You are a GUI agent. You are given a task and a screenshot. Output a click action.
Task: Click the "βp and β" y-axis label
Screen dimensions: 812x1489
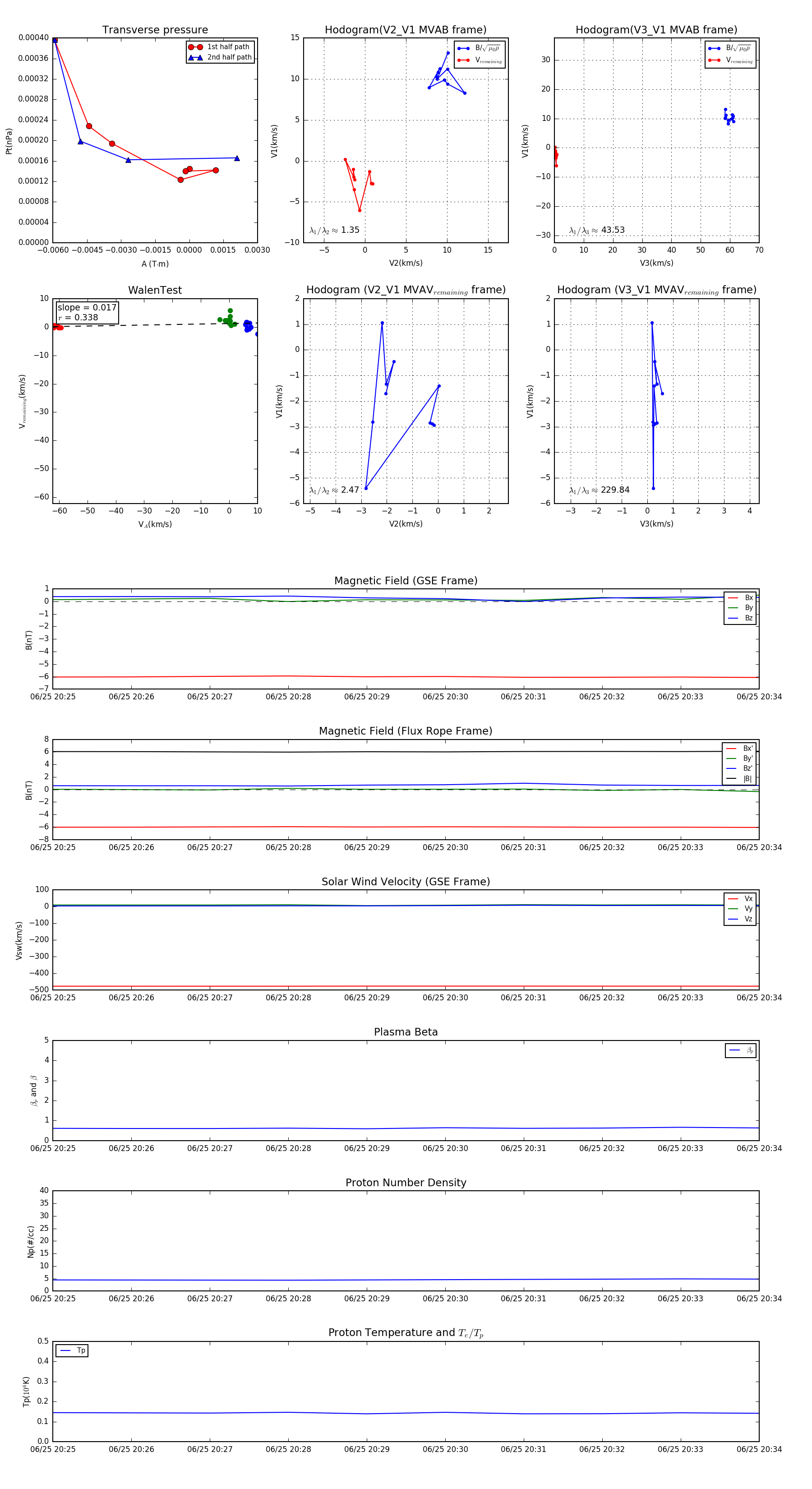pos(33,1090)
